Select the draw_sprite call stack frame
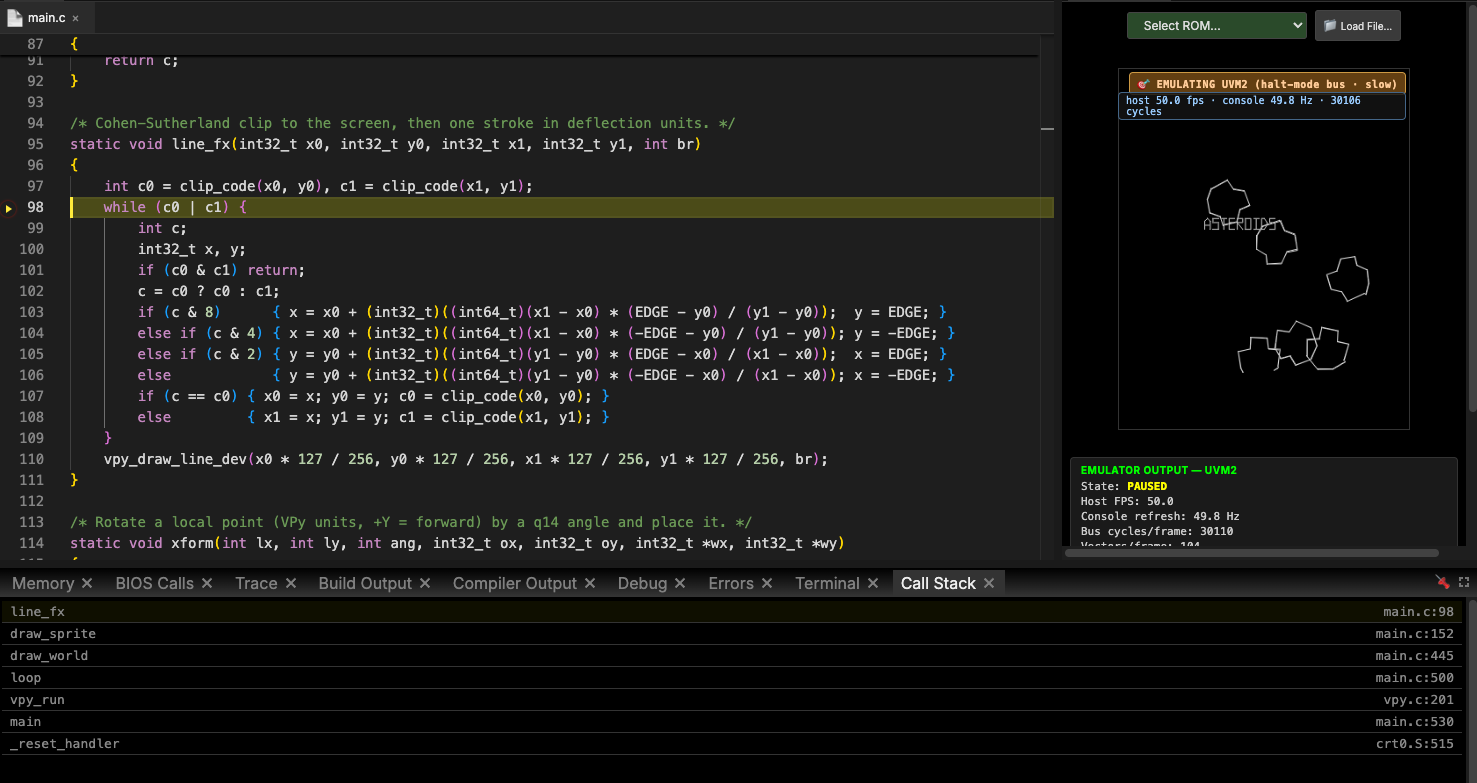Image resolution: width=1477 pixels, height=783 pixels. click(731, 633)
